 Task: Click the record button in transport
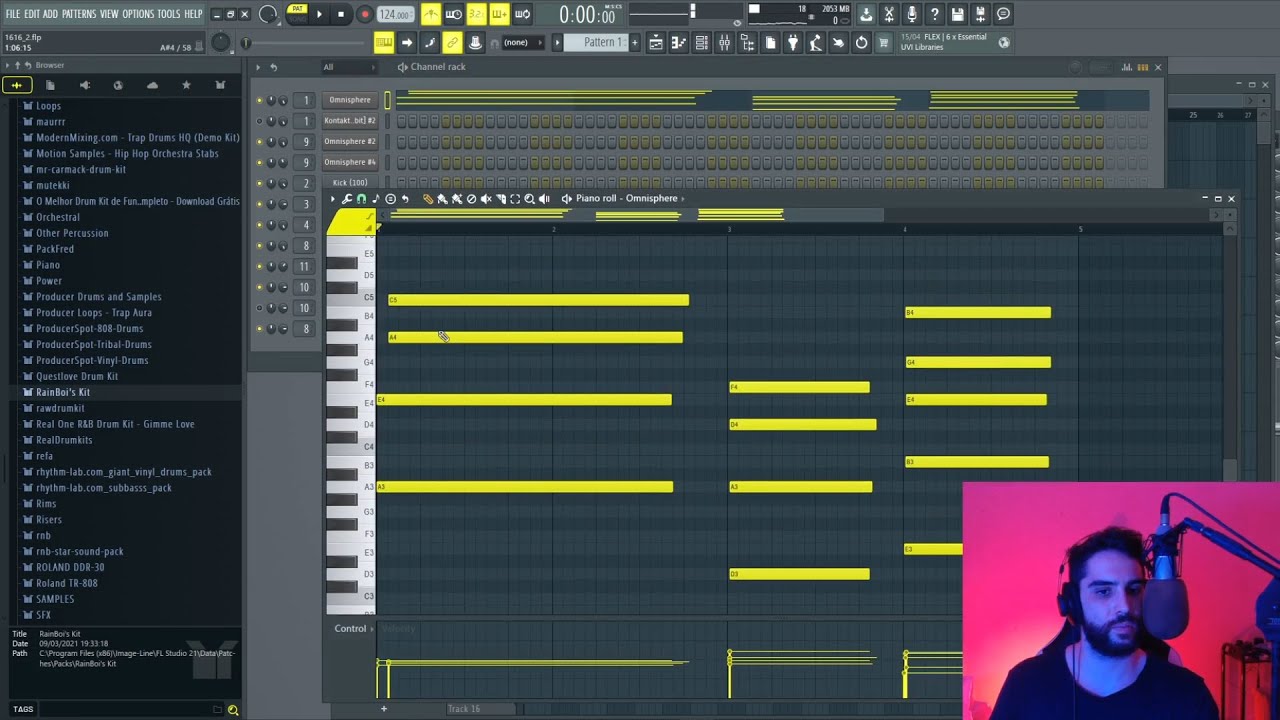(x=364, y=14)
